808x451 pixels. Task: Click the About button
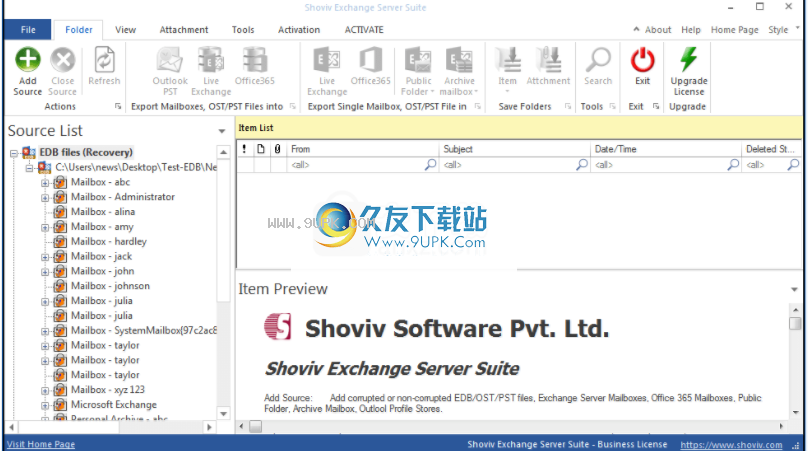(658, 30)
